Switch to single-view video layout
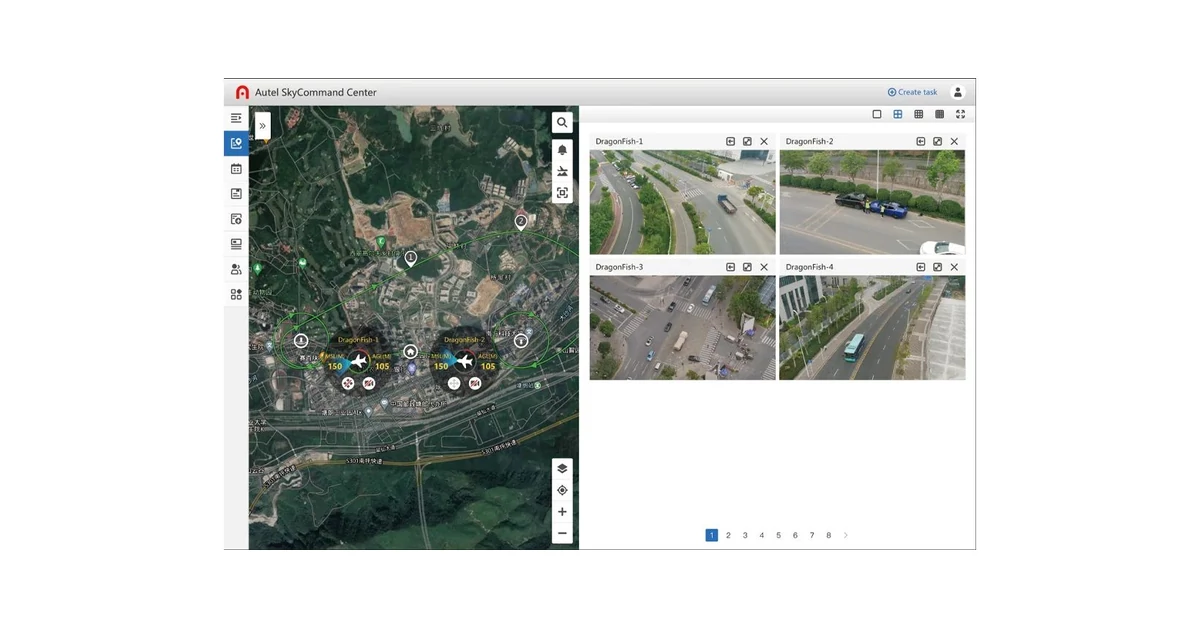The height and width of the screenshot is (628, 1200). pyautogui.click(x=877, y=114)
